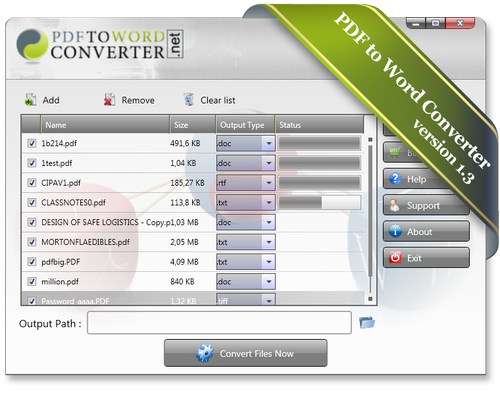Select the 1b214.pdf file name
Image resolution: width=500 pixels, height=395 pixels.
click(59, 143)
